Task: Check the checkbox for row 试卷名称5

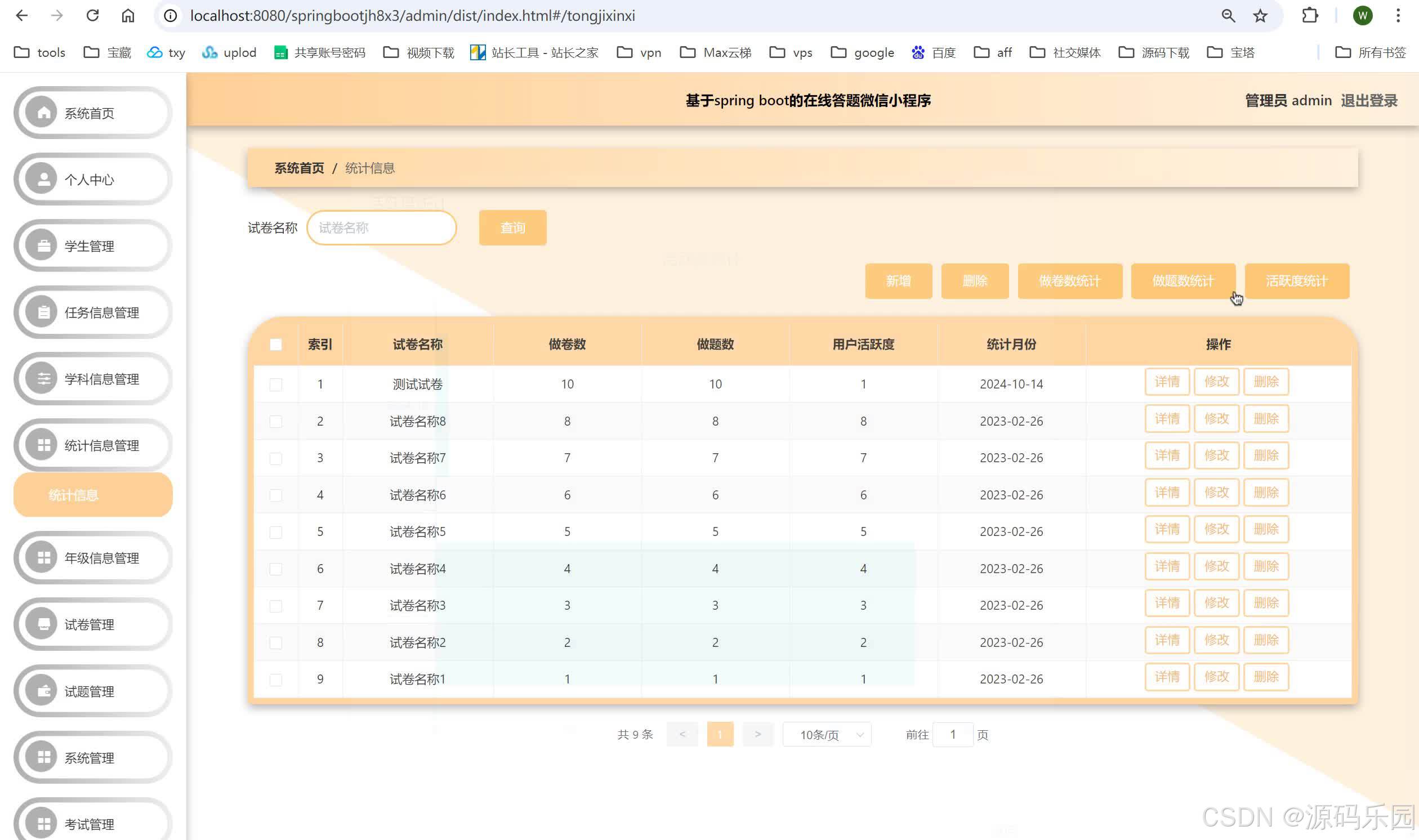Action: pyautogui.click(x=276, y=532)
